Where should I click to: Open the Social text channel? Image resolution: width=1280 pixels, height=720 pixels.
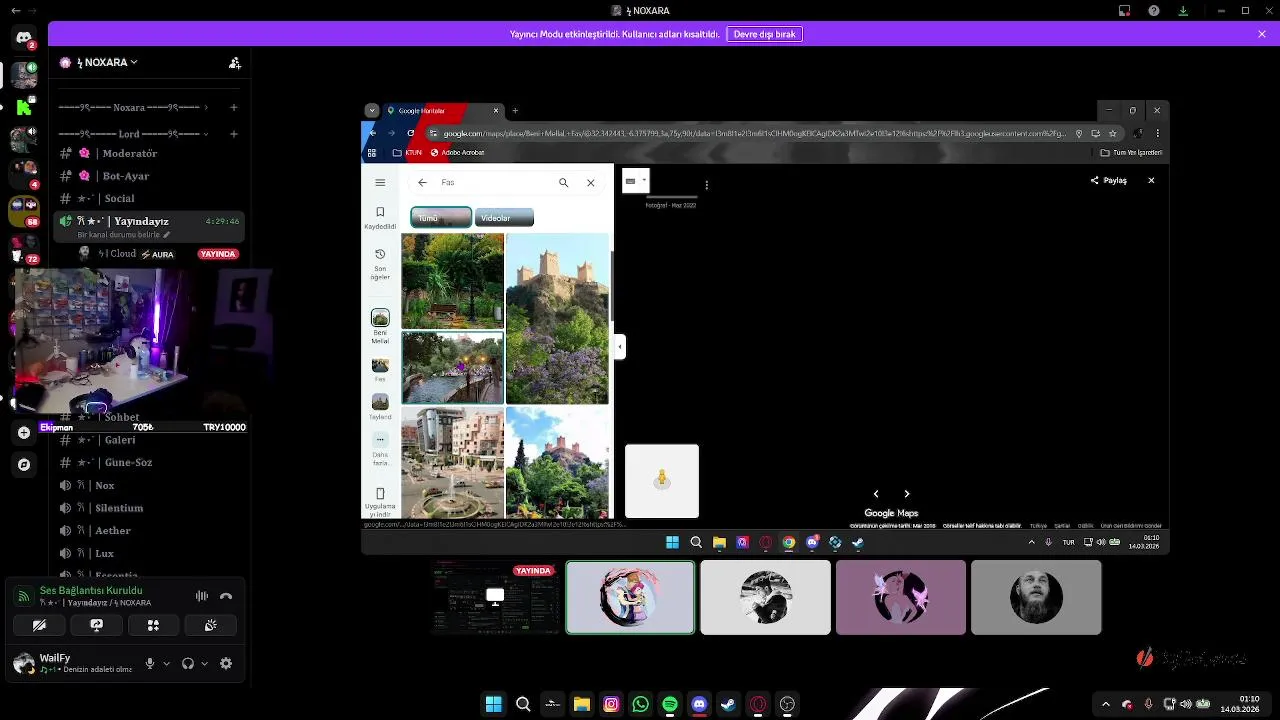[x=149, y=198]
